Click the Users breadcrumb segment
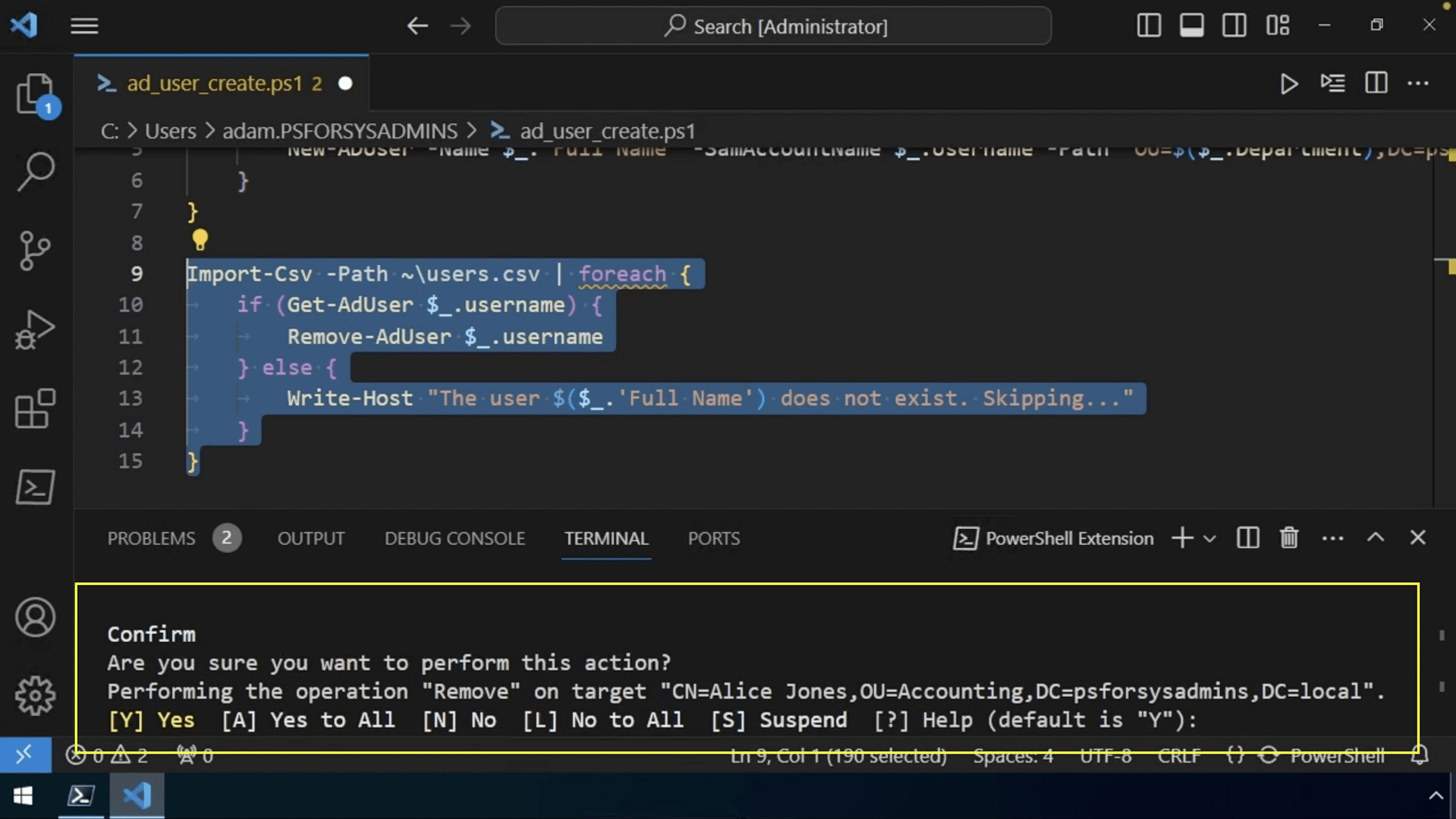The image size is (1456, 819). click(x=171, y=131)
